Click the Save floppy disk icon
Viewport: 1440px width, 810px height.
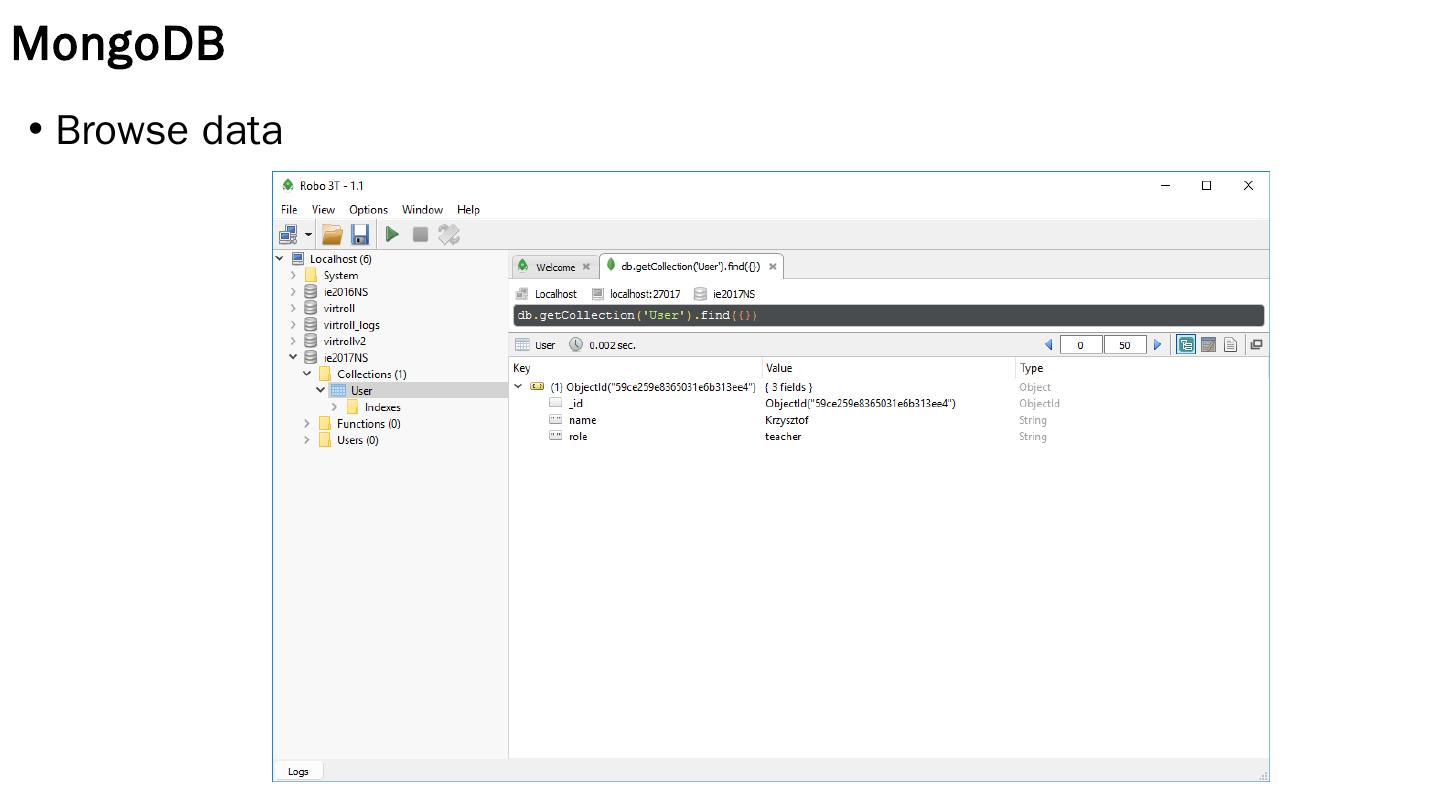(360, 234)
